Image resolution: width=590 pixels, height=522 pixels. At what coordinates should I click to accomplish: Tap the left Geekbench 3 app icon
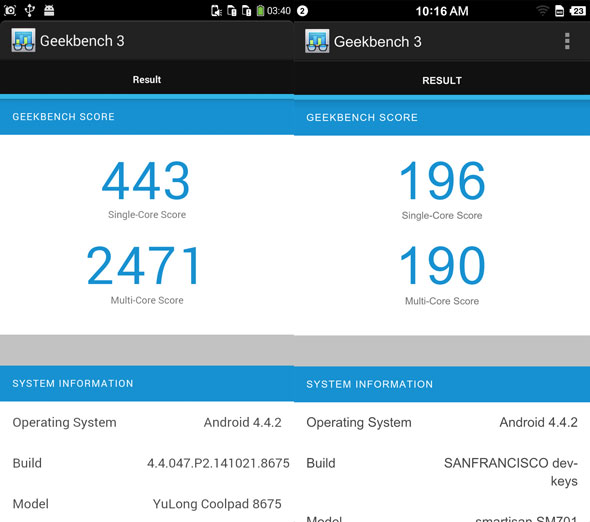[x=23, y=40]
